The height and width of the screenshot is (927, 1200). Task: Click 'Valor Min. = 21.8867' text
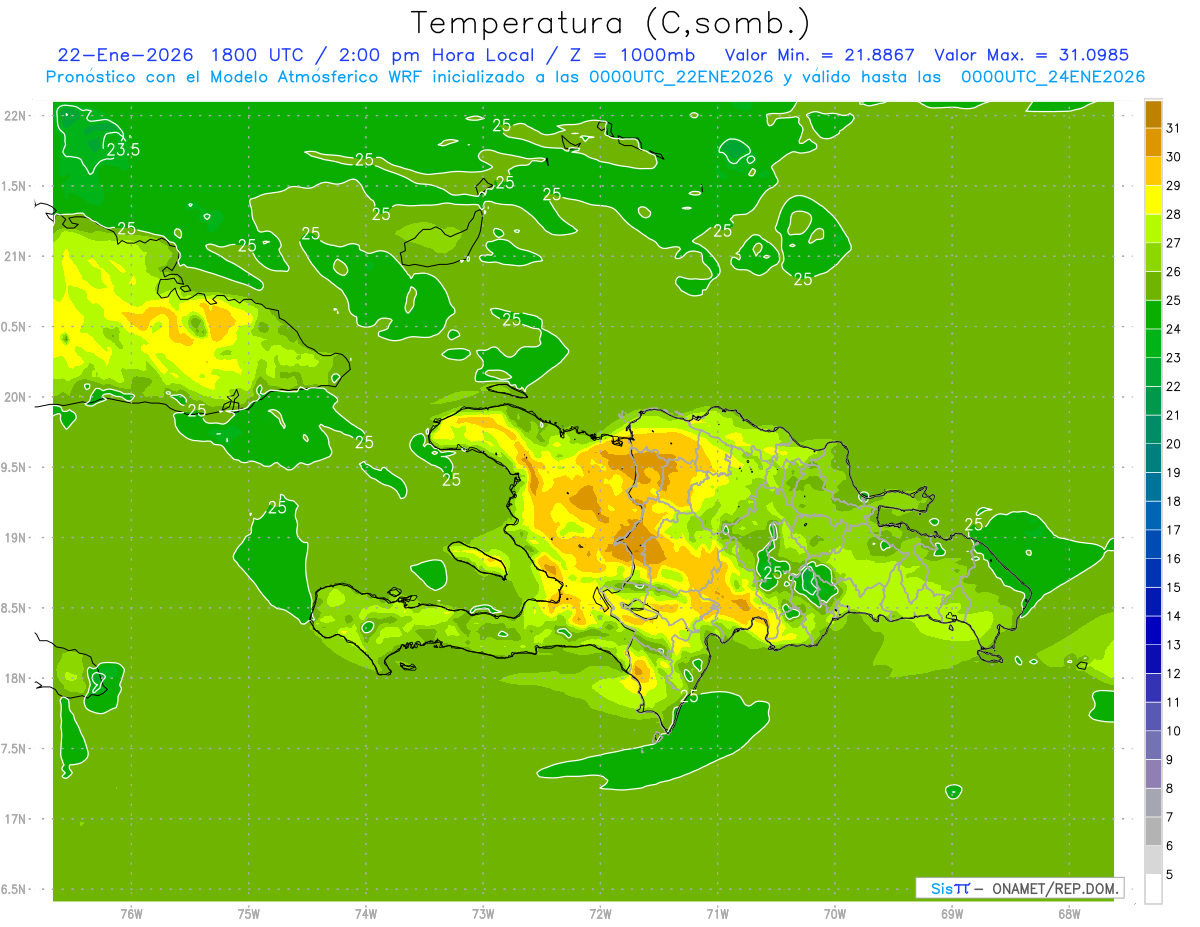[820, 55]
